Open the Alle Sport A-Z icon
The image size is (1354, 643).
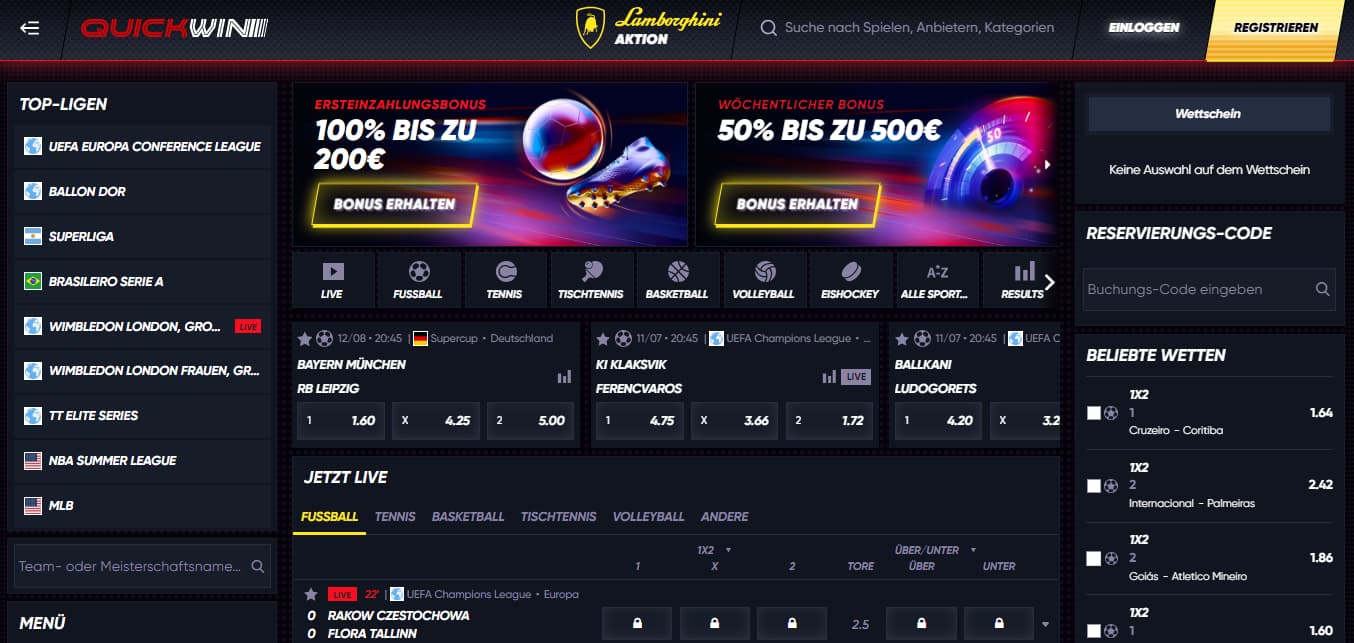(x=937, y=279)
